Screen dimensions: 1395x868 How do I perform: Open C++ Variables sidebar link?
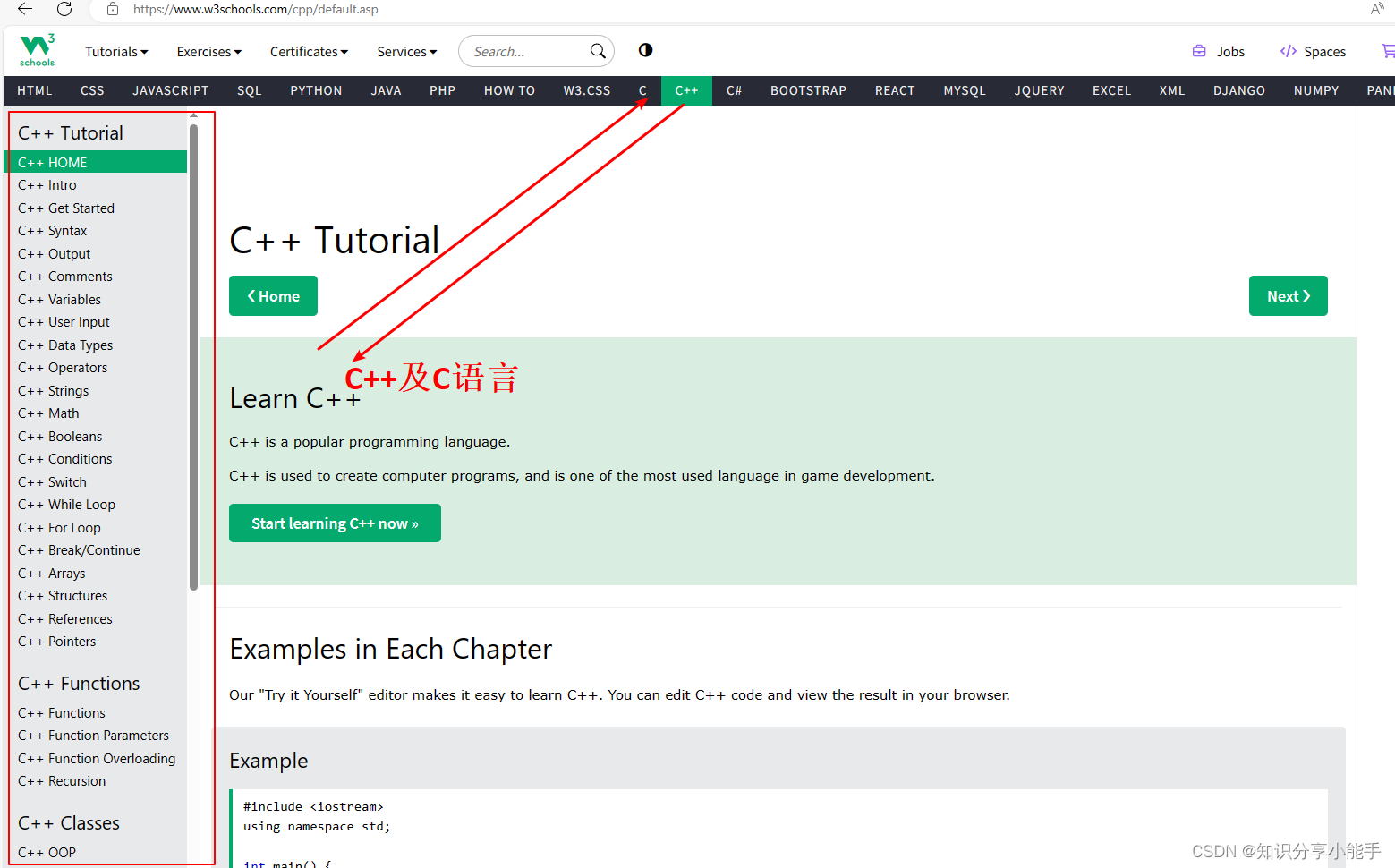96,300
